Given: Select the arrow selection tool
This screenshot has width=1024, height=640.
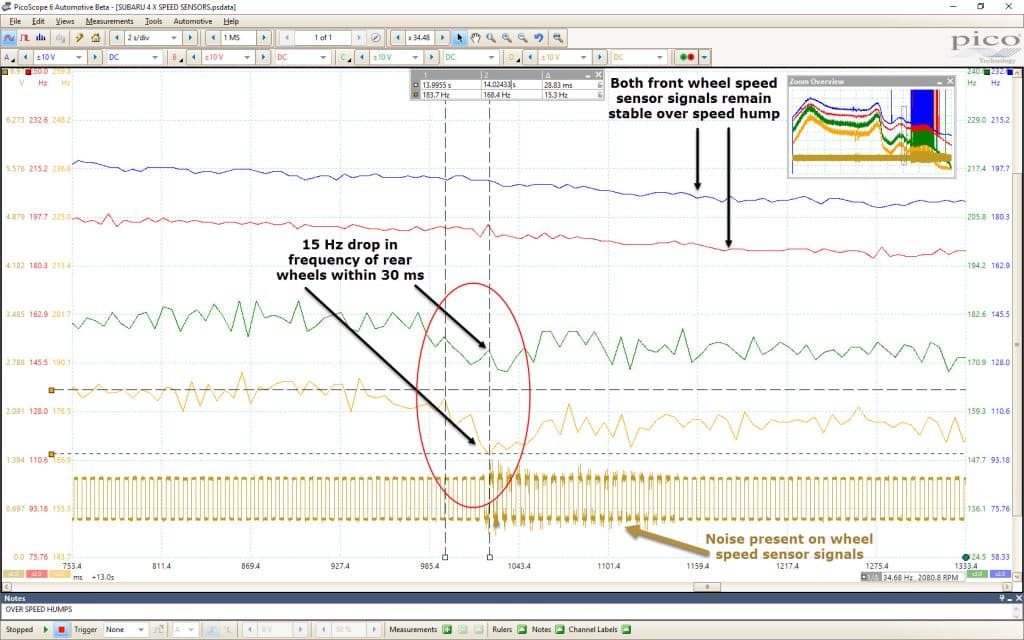Looking at the screenshot, I should pyautogui.click(x=459, y=38).
